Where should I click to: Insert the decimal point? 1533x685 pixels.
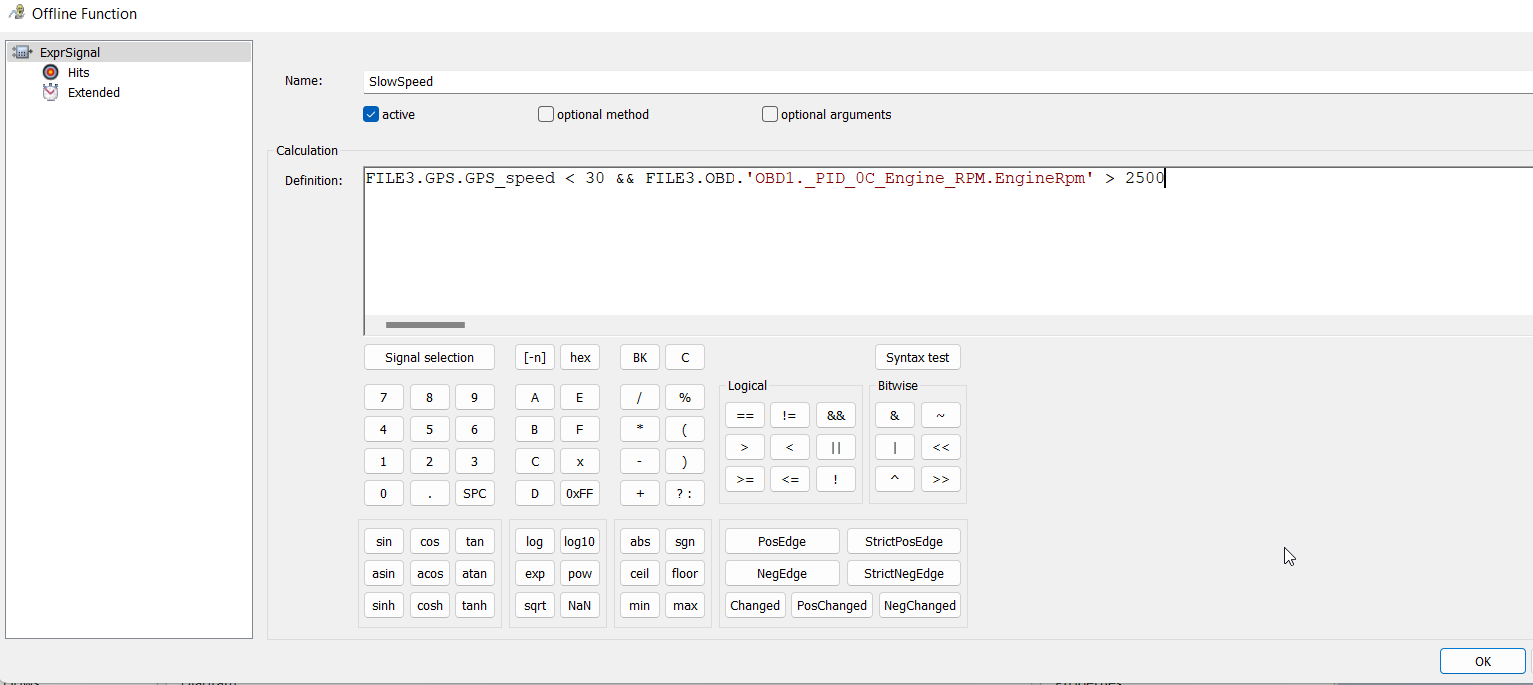pos(430,493)
